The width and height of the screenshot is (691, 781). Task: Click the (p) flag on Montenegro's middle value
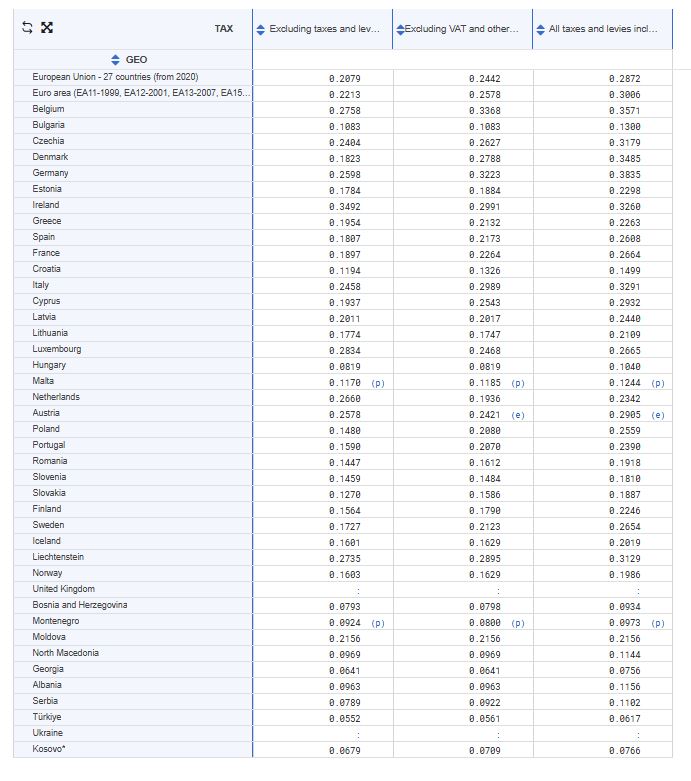(517, 623)
